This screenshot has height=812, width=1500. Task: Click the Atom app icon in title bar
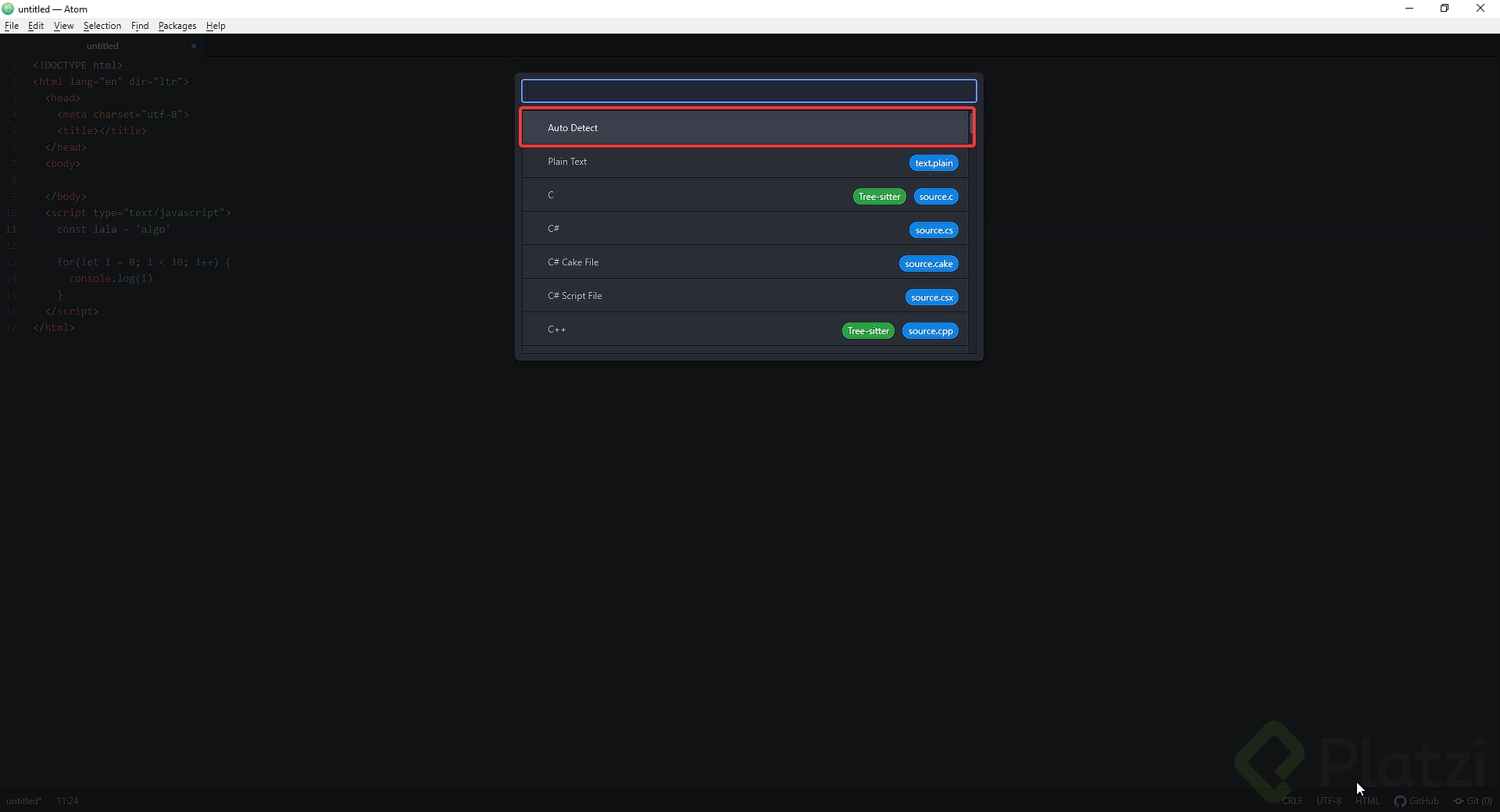click(x=8, y=9)
